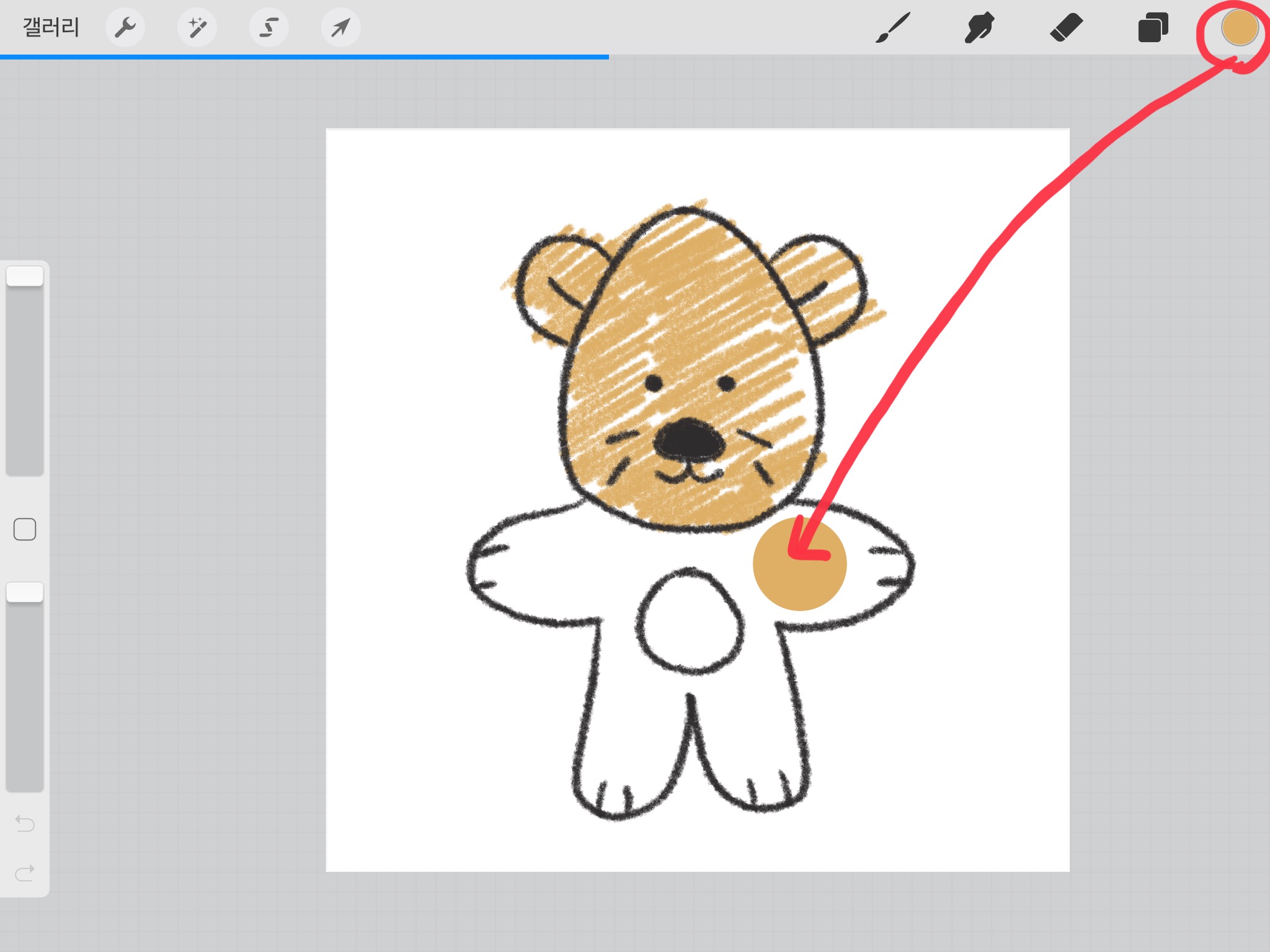Image resolution: width=1270 pixels, height=952 pixels.
Task: Click the tan circle on bear's arm
Action: [x=799, y=576]
